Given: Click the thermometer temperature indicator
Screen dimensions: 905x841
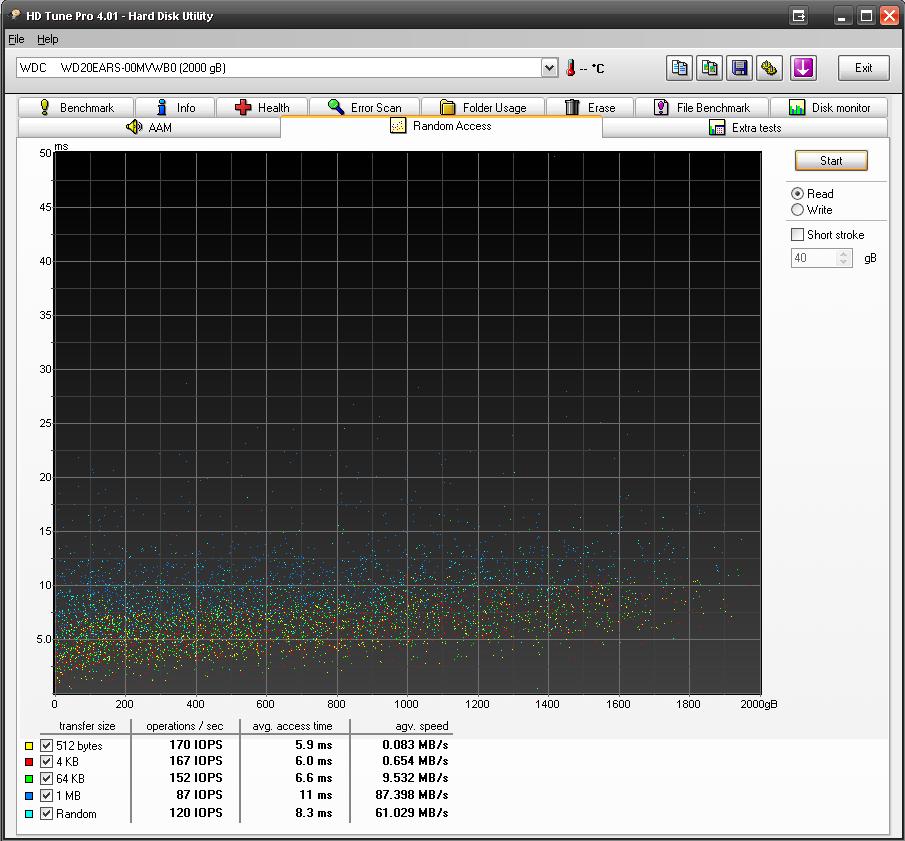Looking at the screenshot, I should [x=571, y=68].
